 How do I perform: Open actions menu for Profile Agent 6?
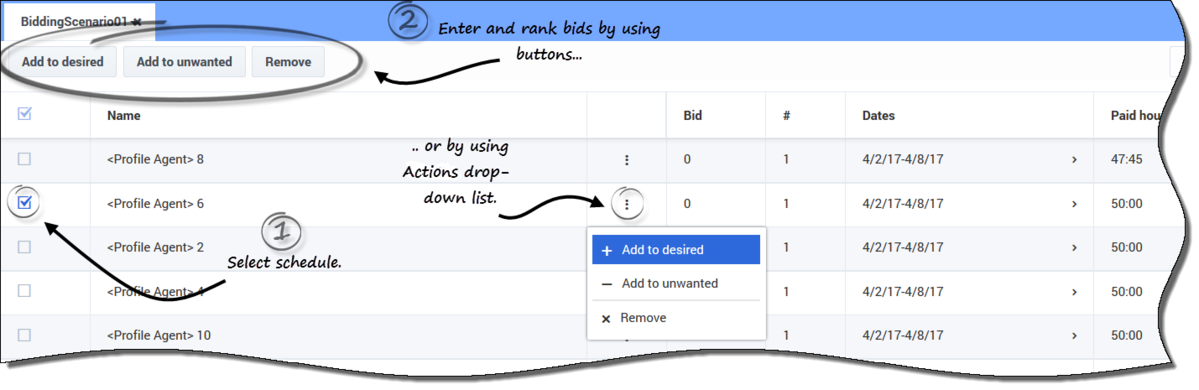626,204
